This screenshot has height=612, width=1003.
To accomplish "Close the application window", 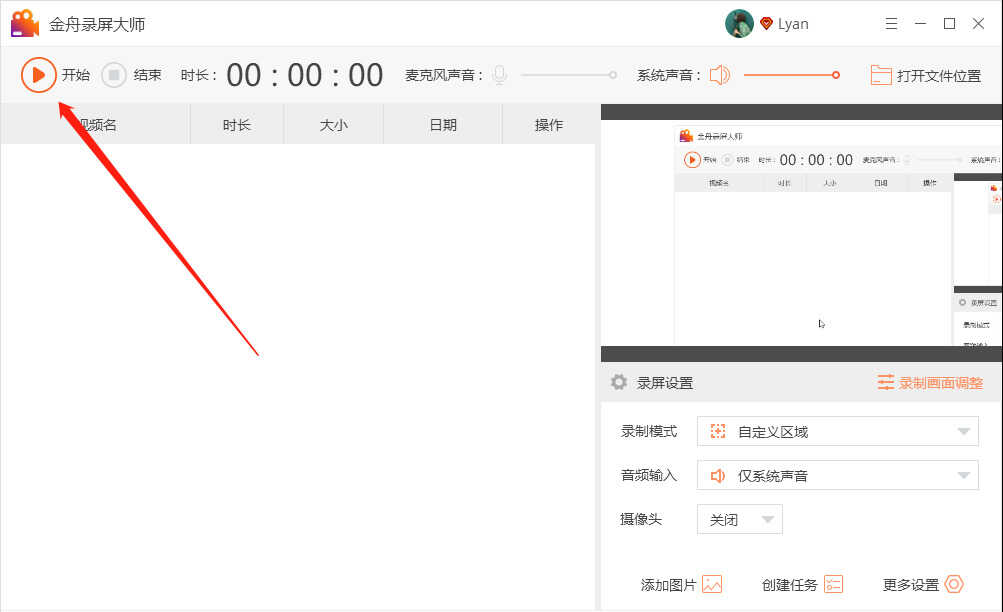I will click(x=978, y=24).
